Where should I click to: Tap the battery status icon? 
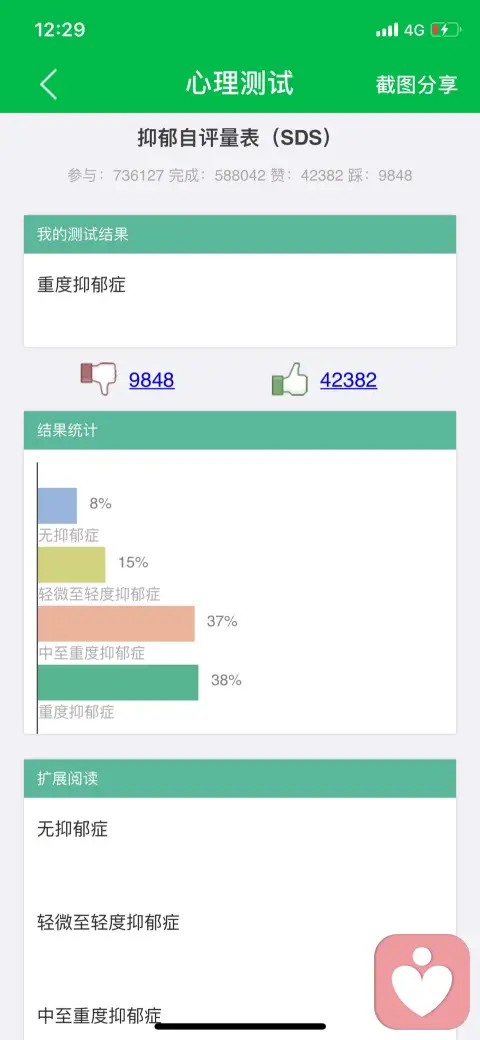click(446, 30)
